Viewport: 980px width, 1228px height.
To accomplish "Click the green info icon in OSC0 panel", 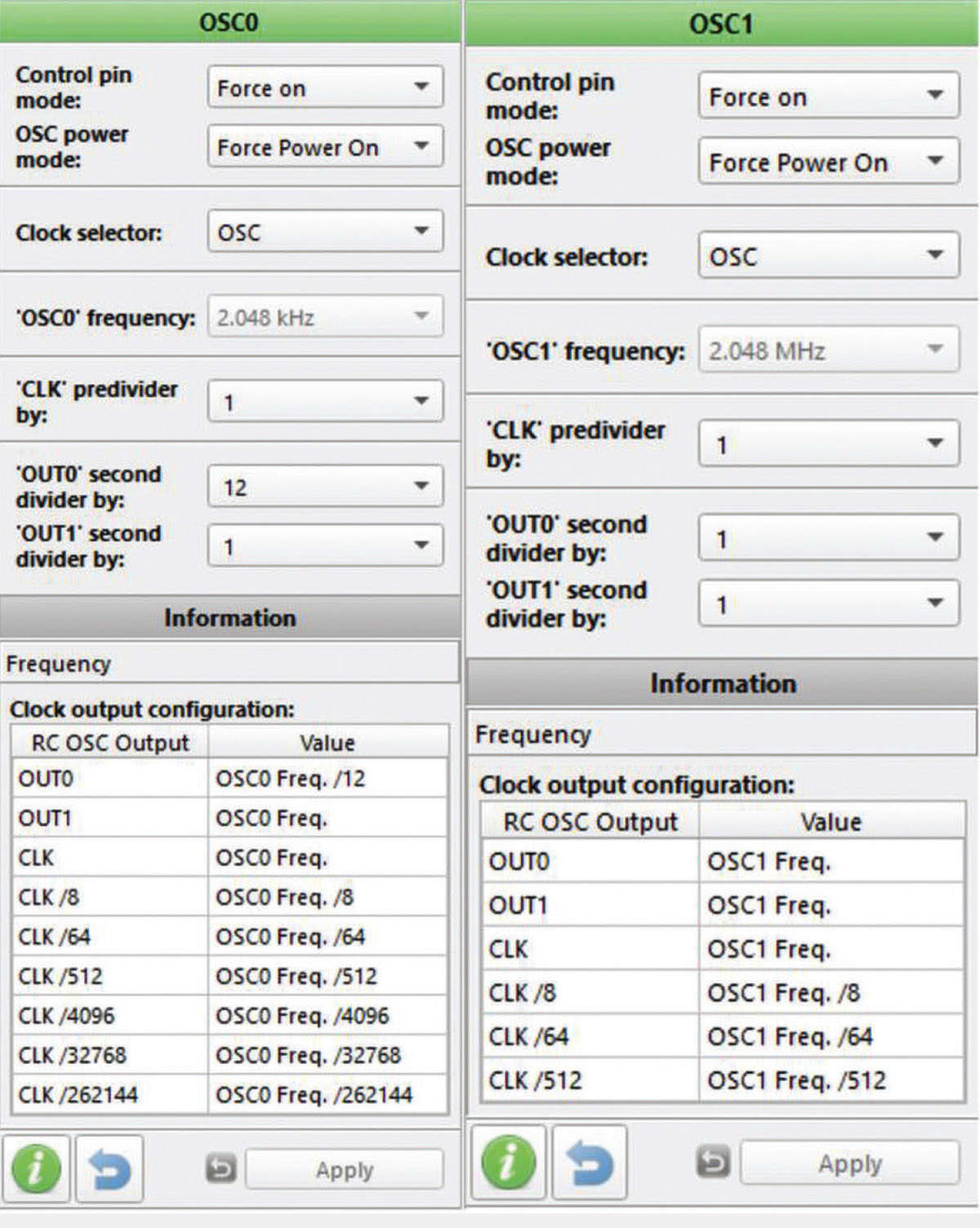I will 35,1168.
